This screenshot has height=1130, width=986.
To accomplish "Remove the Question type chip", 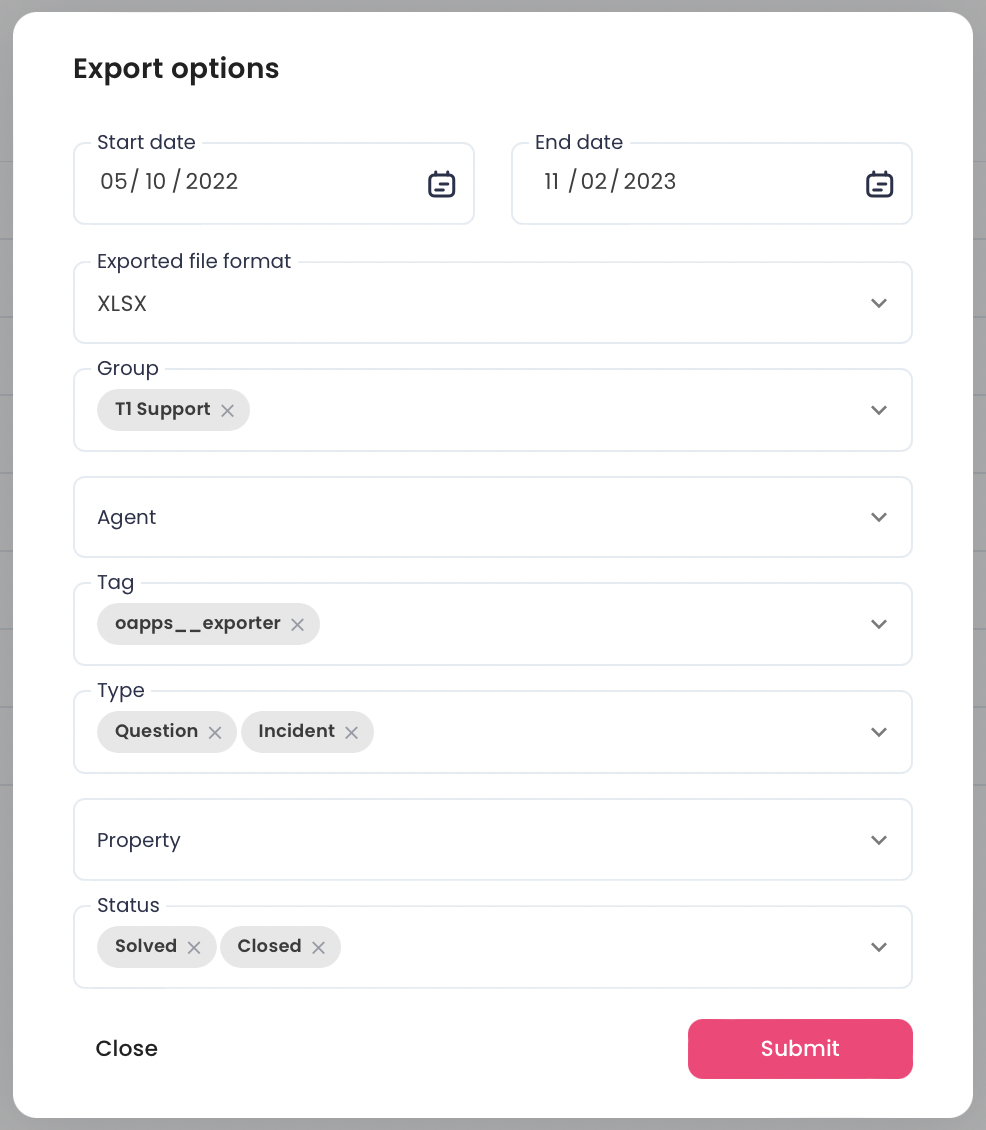I will pyautogui.click(x=215, y=733).
